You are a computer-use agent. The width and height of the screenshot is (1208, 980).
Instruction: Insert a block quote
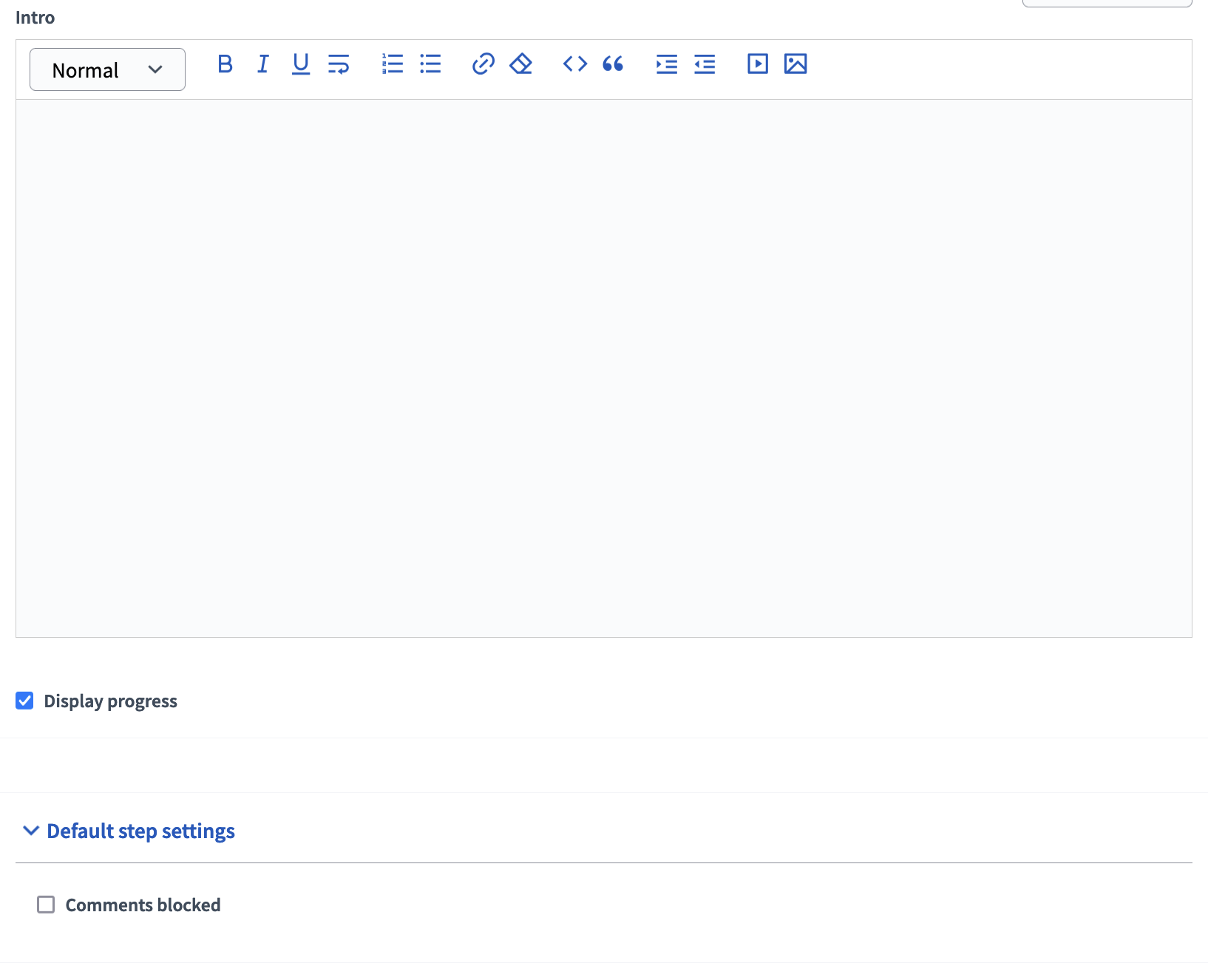pyautogui.click(x=613, y=65)
